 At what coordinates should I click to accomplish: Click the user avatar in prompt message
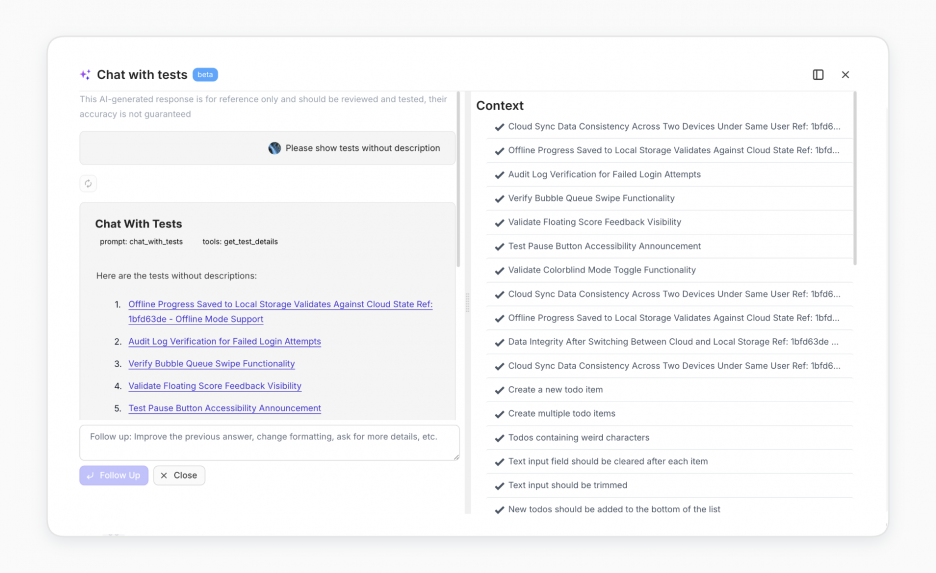(274, 148)
